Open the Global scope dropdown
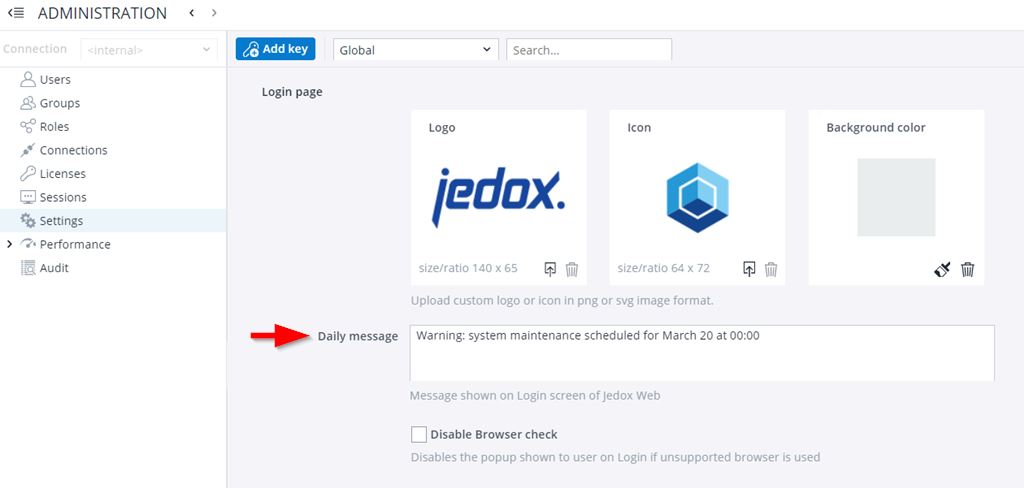The image size is (1024, 488). pos(415,50)
